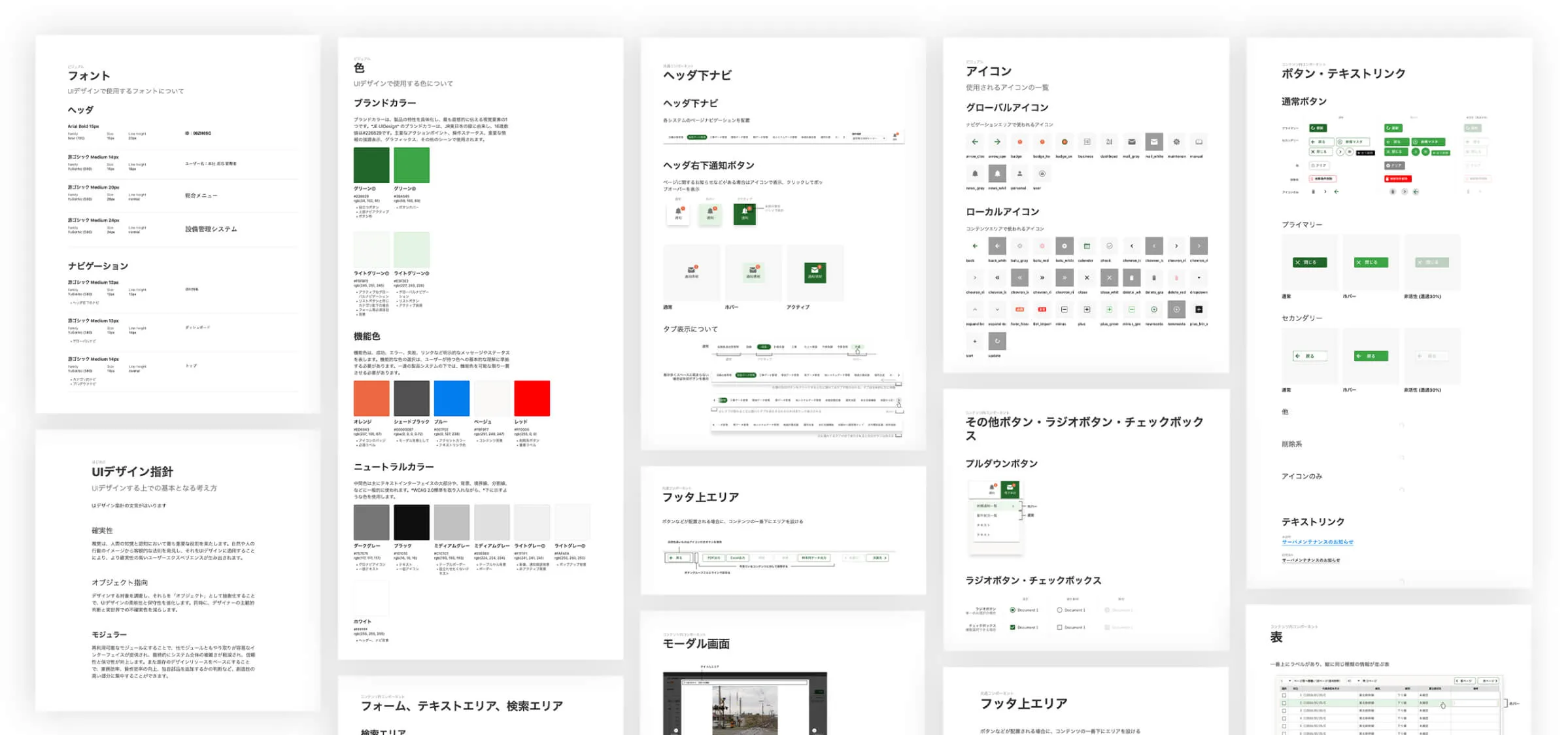Click the news_white bell icon
This screenshot has width=1568, height=735.
997,173
